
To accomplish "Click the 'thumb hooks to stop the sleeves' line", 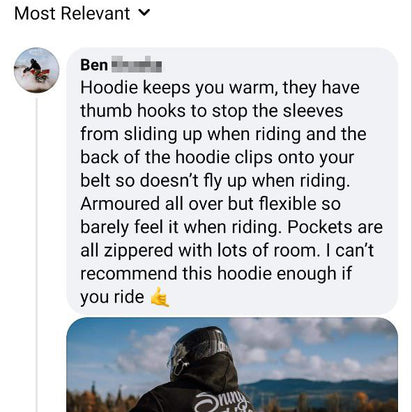I will coord(211,111).
